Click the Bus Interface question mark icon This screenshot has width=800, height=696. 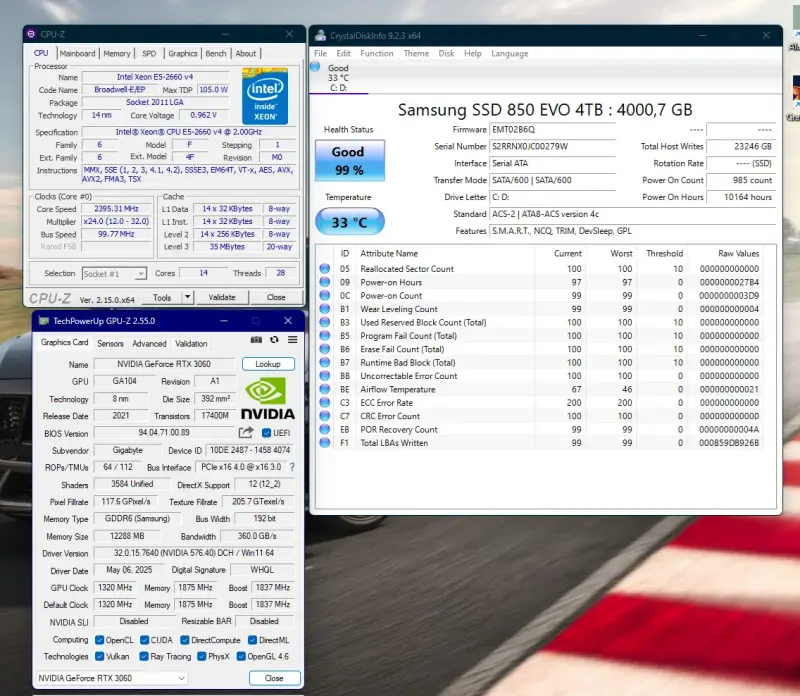tap(292, 467)
